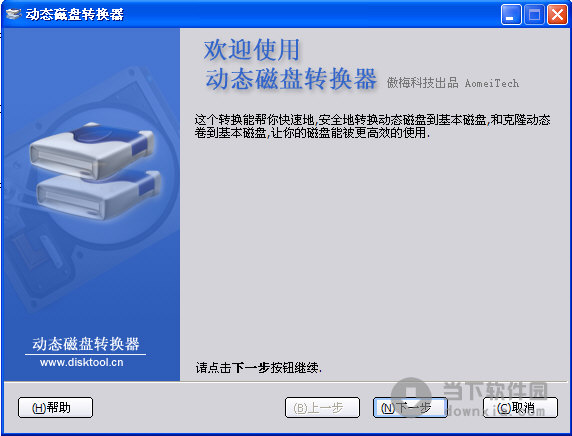
Task: Close the 动态磁盘转换器 wizard window
Action: coord(557,15)
